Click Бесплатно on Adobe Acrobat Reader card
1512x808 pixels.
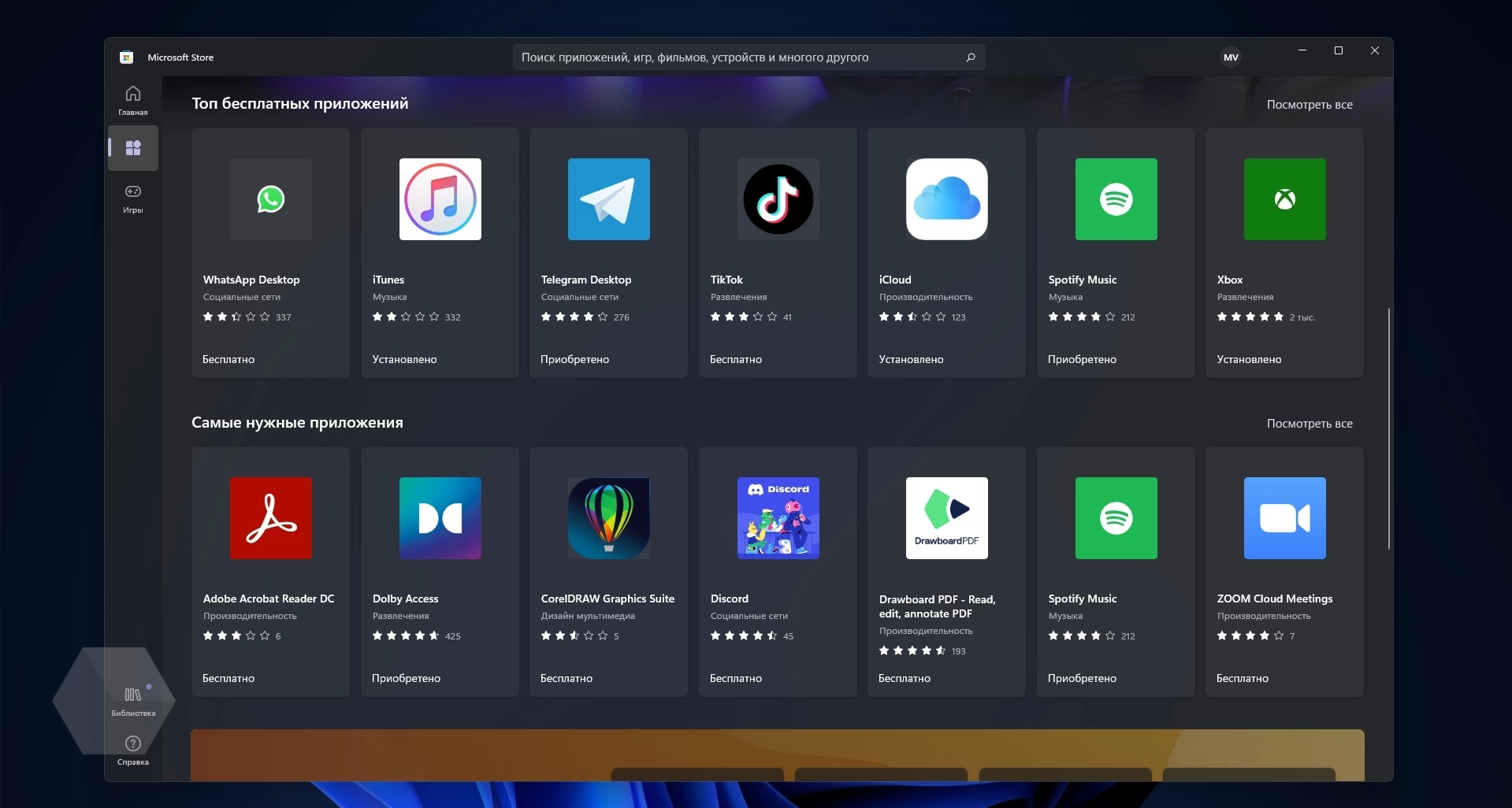pos(228,678)
